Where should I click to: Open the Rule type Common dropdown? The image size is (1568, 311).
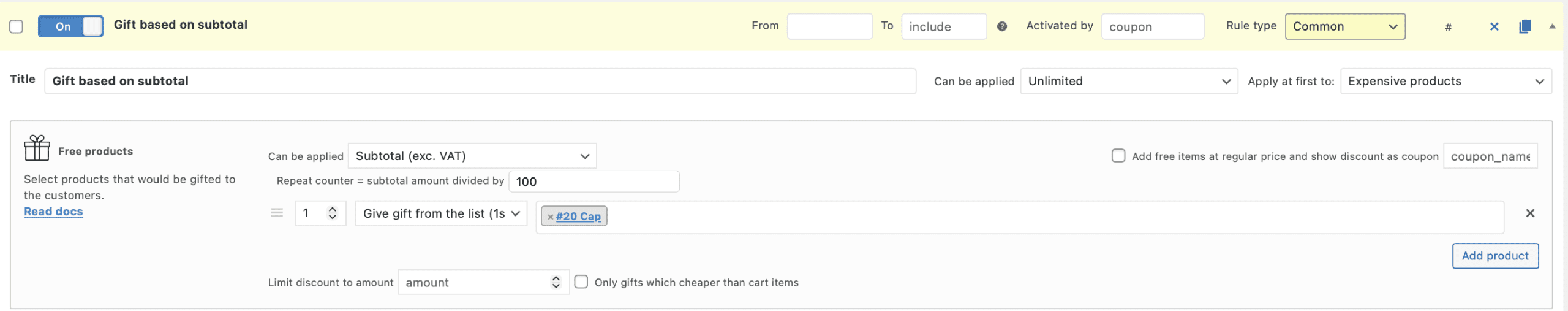point(1344,26)
